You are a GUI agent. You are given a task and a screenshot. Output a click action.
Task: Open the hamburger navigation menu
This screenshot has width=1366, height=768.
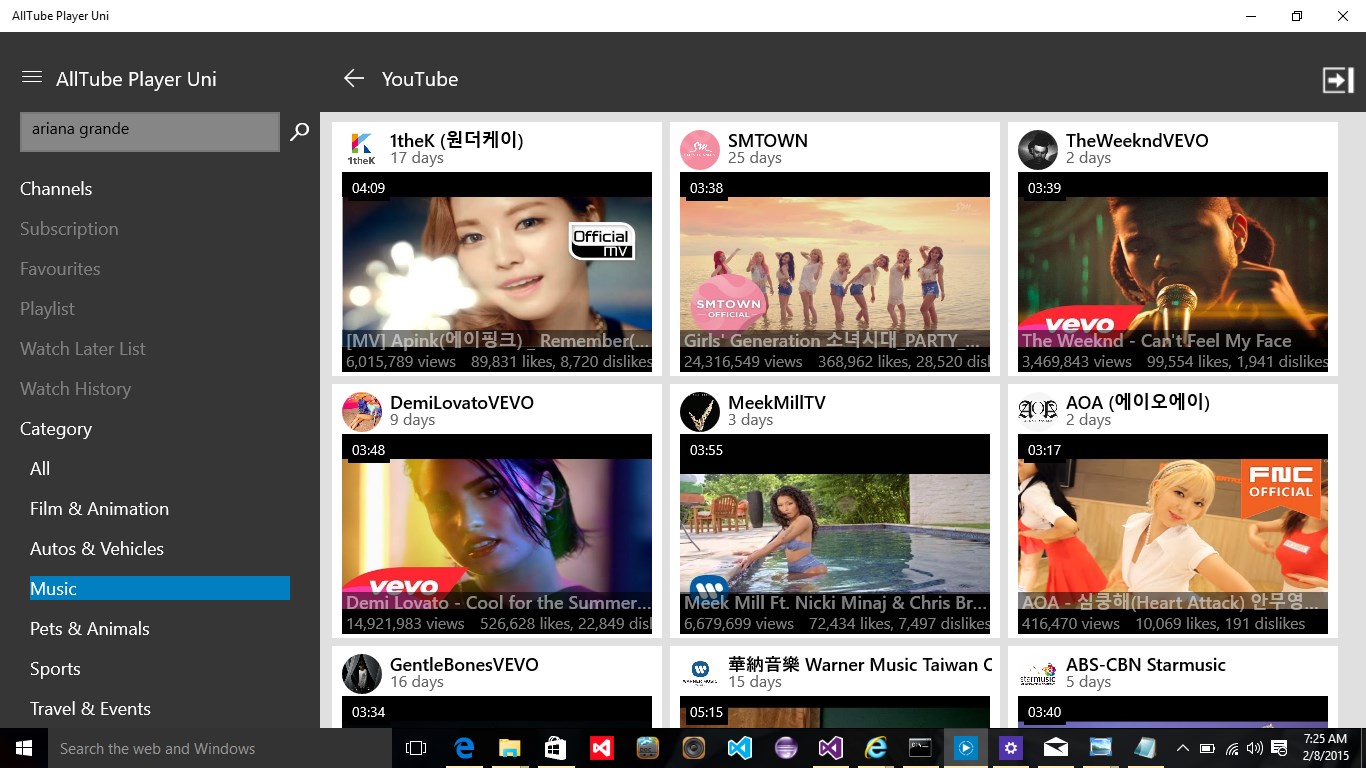pos(32,78)
